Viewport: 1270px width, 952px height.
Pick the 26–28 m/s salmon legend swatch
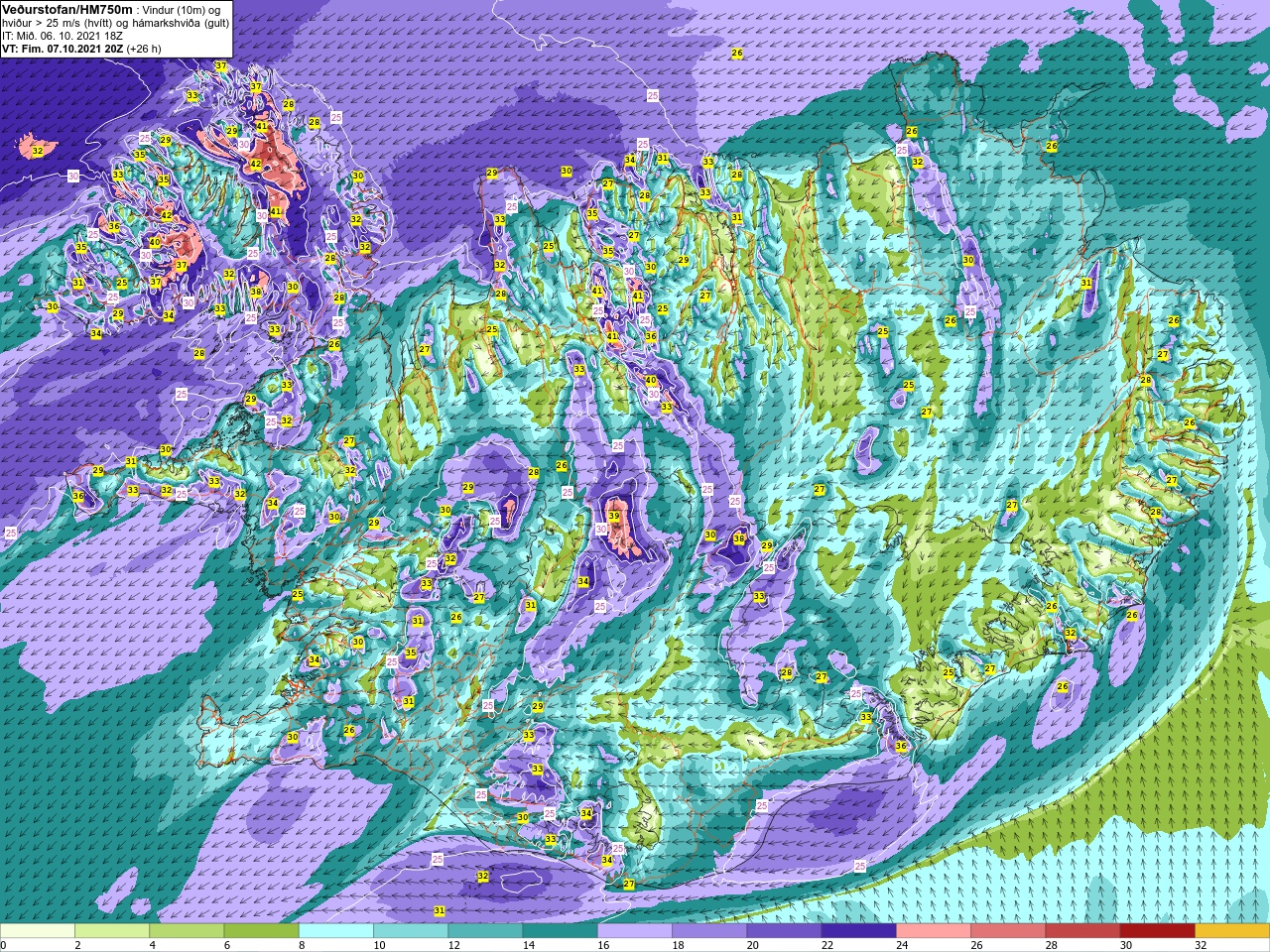[x=1008, y=931]
